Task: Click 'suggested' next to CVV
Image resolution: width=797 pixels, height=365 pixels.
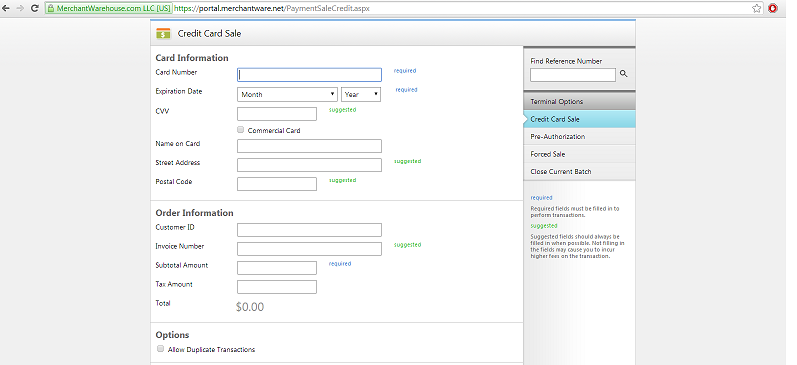Action: (x=343, y=109)
